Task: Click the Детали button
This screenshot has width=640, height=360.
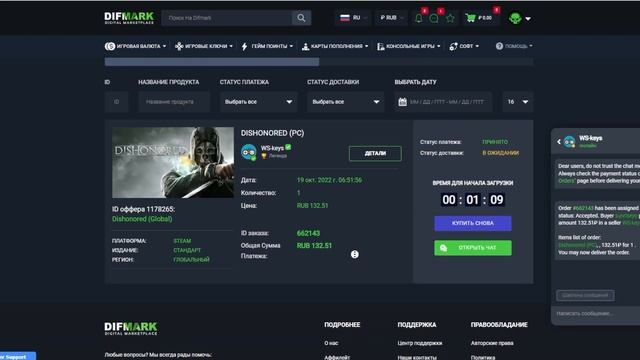Action: tap(375, 153)
